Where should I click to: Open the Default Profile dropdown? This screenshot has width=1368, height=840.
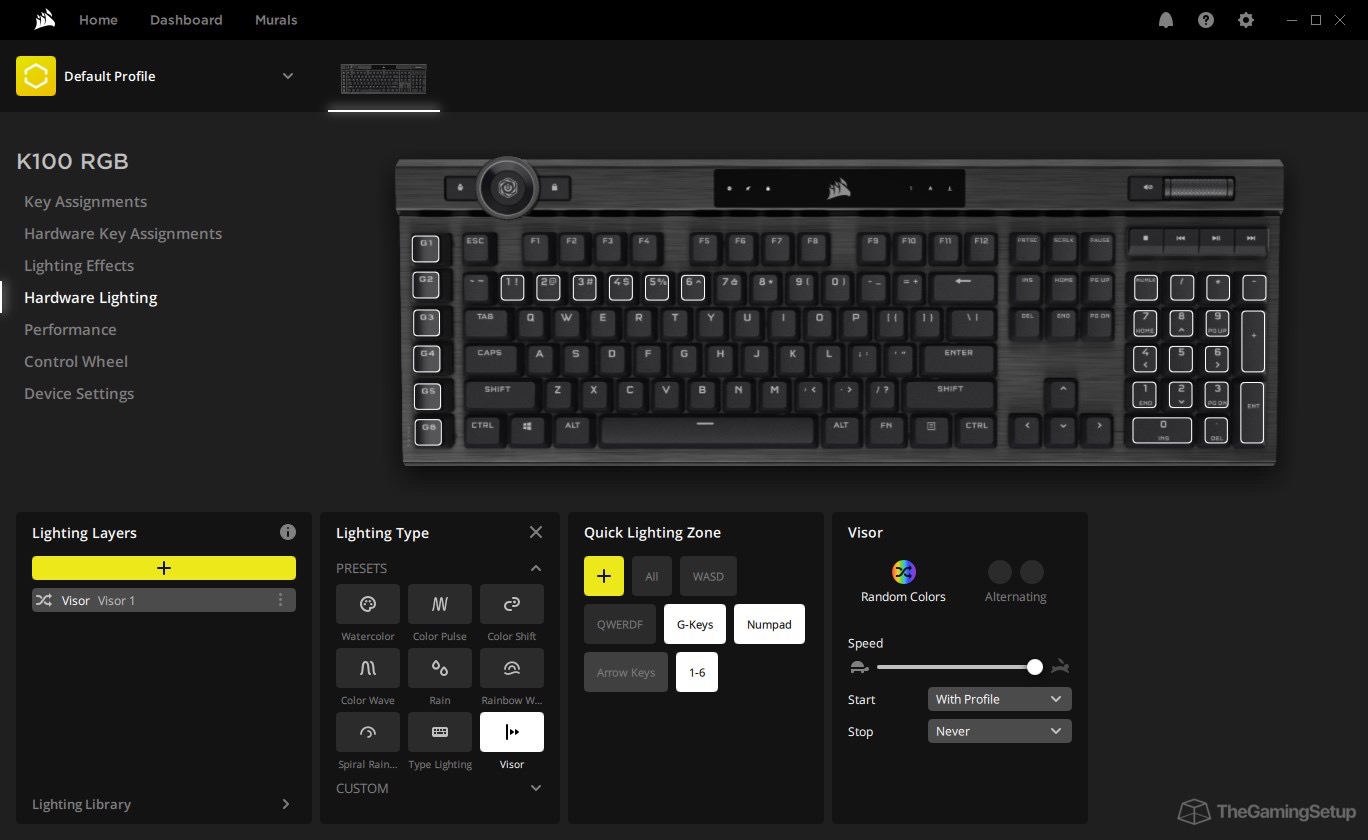click(x=288, y=76)
